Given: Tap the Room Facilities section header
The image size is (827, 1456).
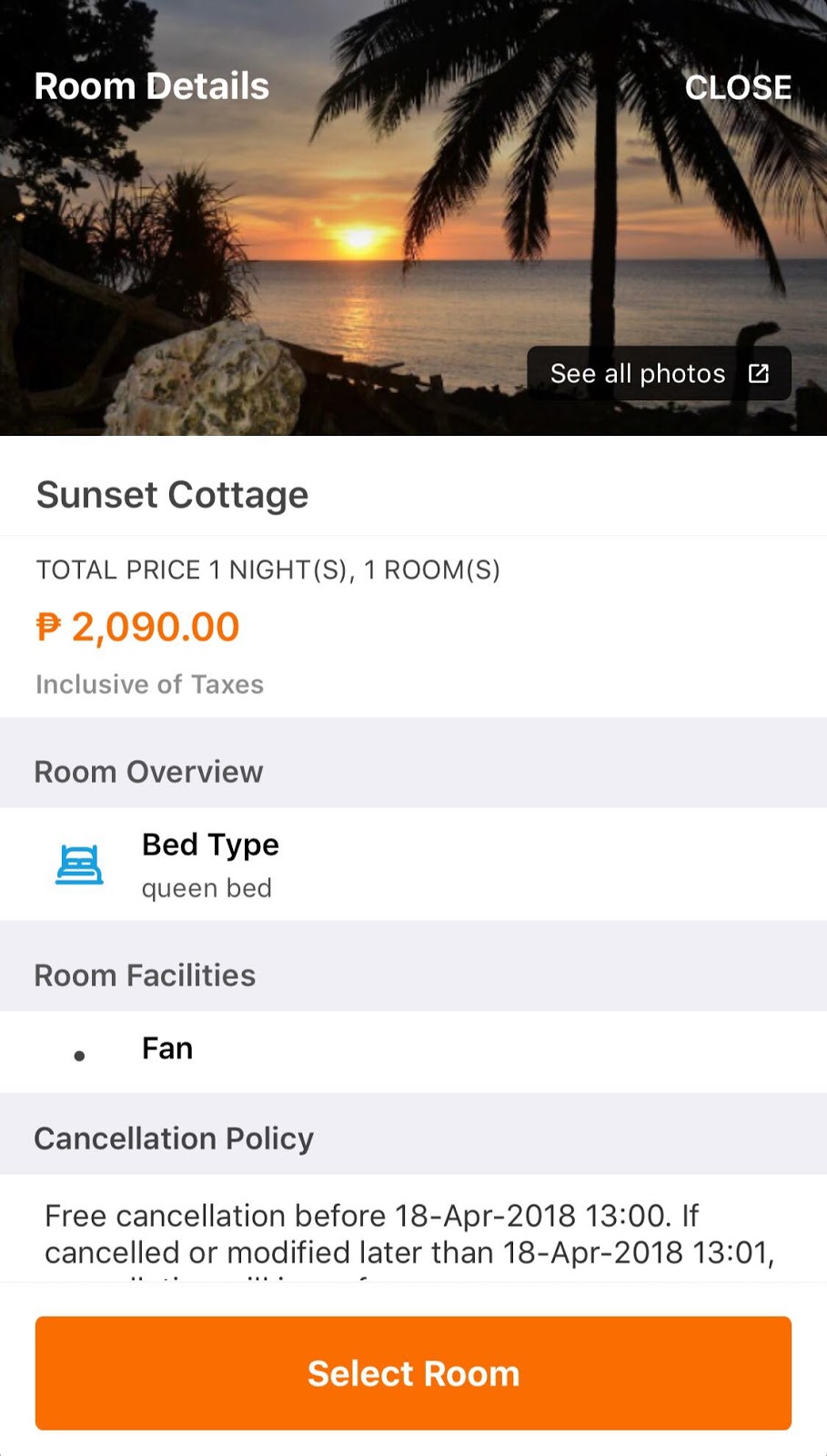Looking at the screenshot, I should [145, 976].
